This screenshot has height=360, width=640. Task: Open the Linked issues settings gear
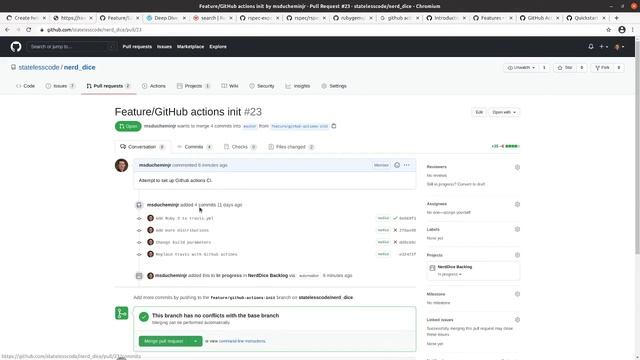click(517, 320)
